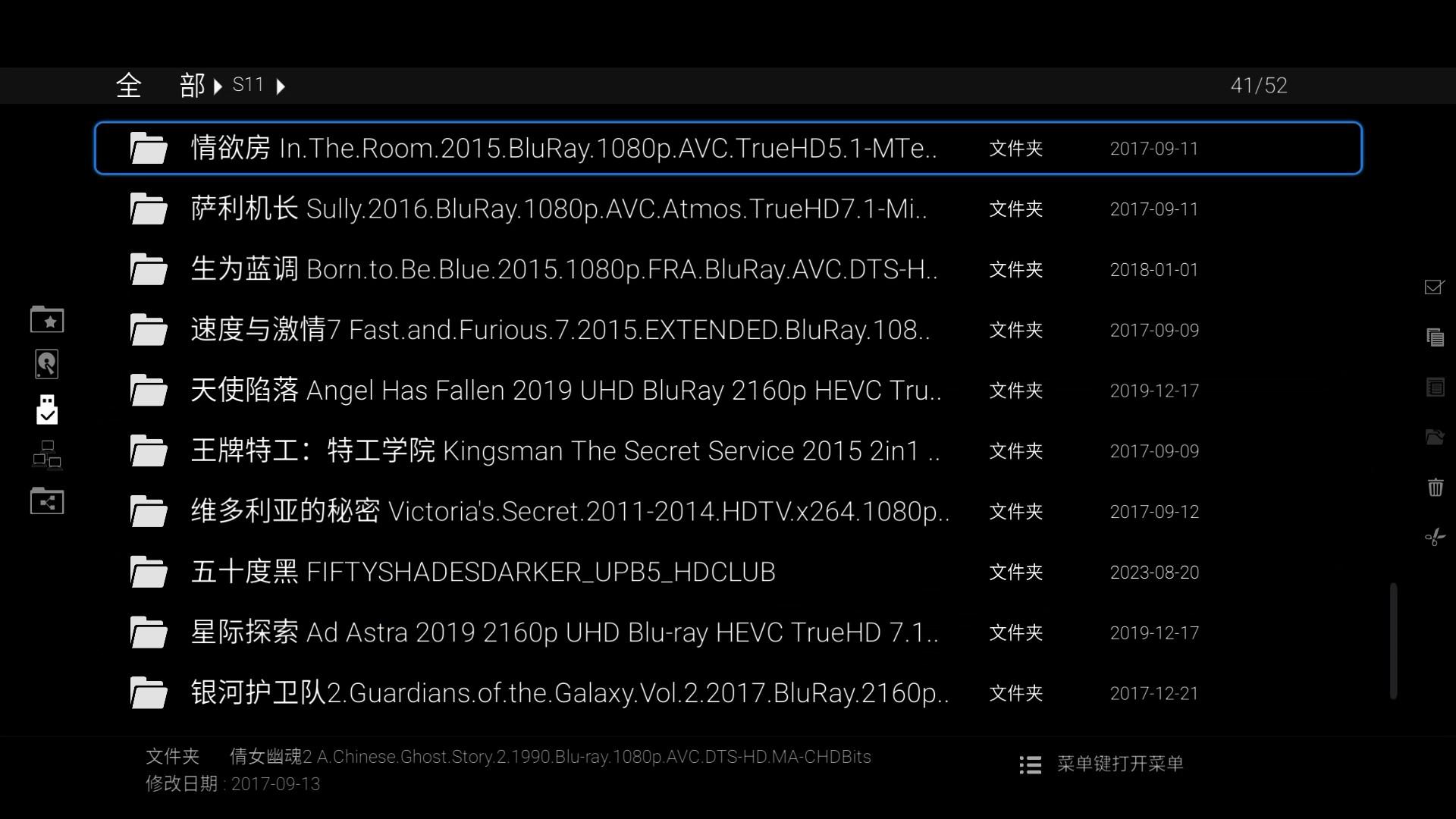The width and height of the screenshot is (1456, 819).
Task: Click the copy files icon
Action: (1435, 337)
